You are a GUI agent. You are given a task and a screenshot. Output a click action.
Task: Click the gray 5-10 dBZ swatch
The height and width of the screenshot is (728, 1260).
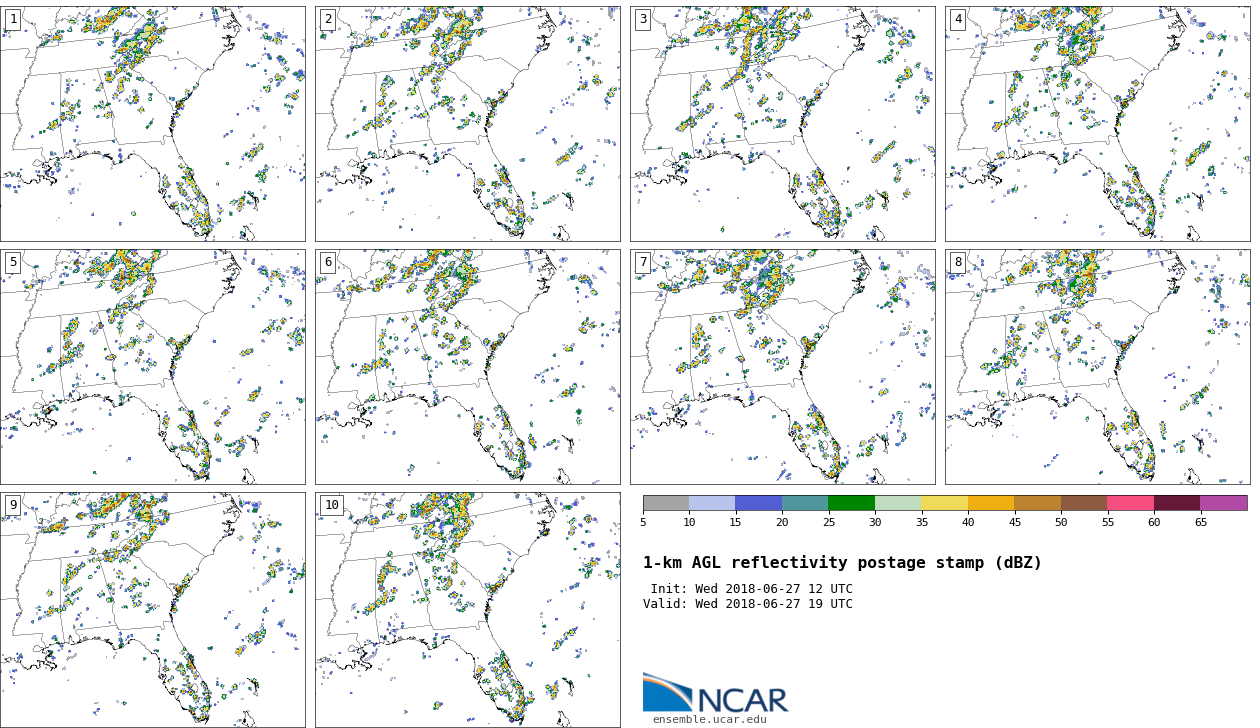coord(666,503)
